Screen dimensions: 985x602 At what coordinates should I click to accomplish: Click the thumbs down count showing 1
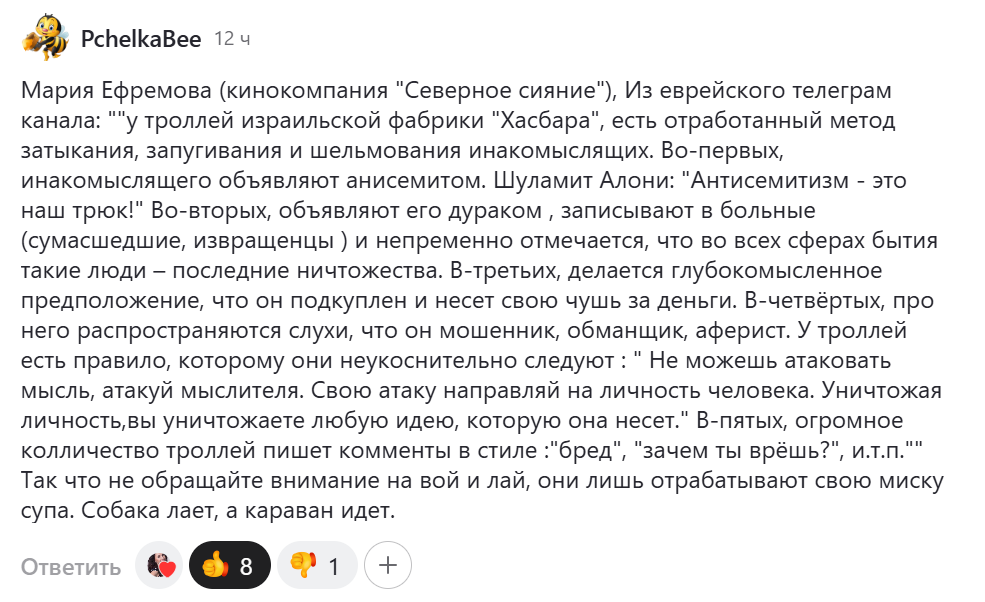pyautogui.click(x=333, y=565)
